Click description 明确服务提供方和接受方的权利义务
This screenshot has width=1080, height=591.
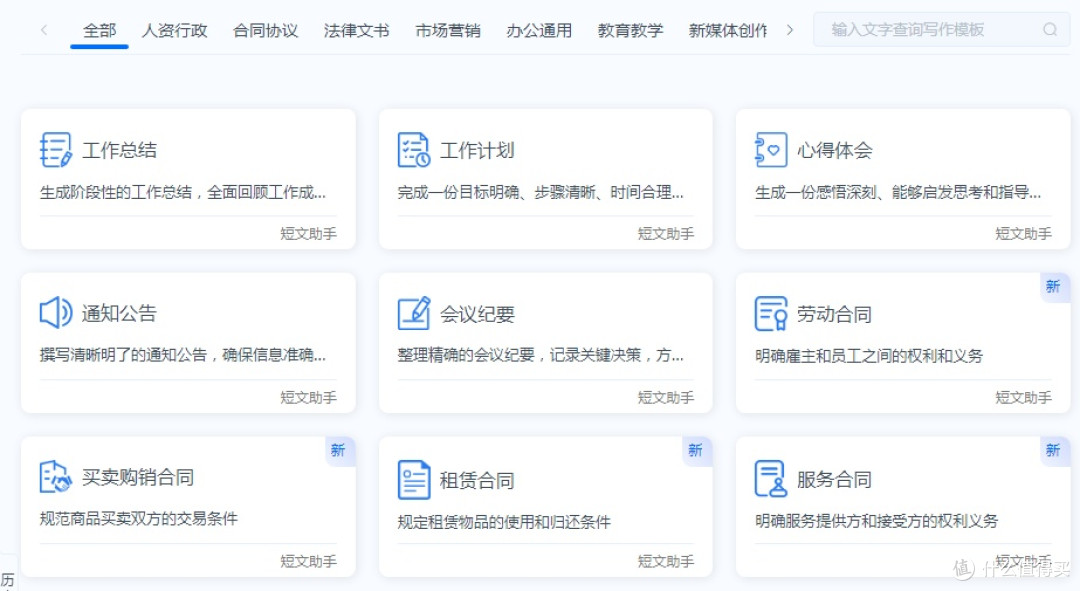[x=876, y=521]
